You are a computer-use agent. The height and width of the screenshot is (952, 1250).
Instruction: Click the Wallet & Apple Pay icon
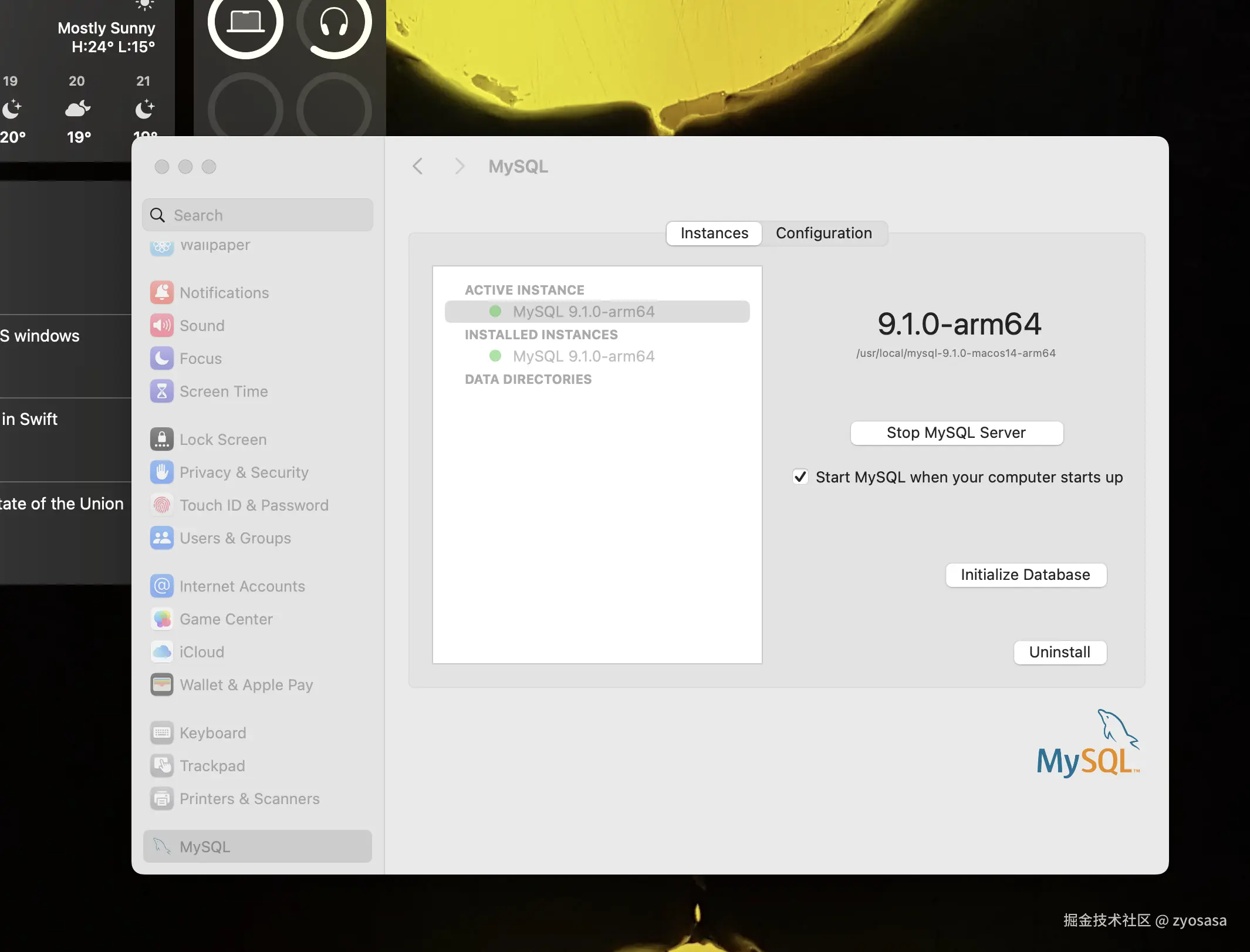pos(162,684)
